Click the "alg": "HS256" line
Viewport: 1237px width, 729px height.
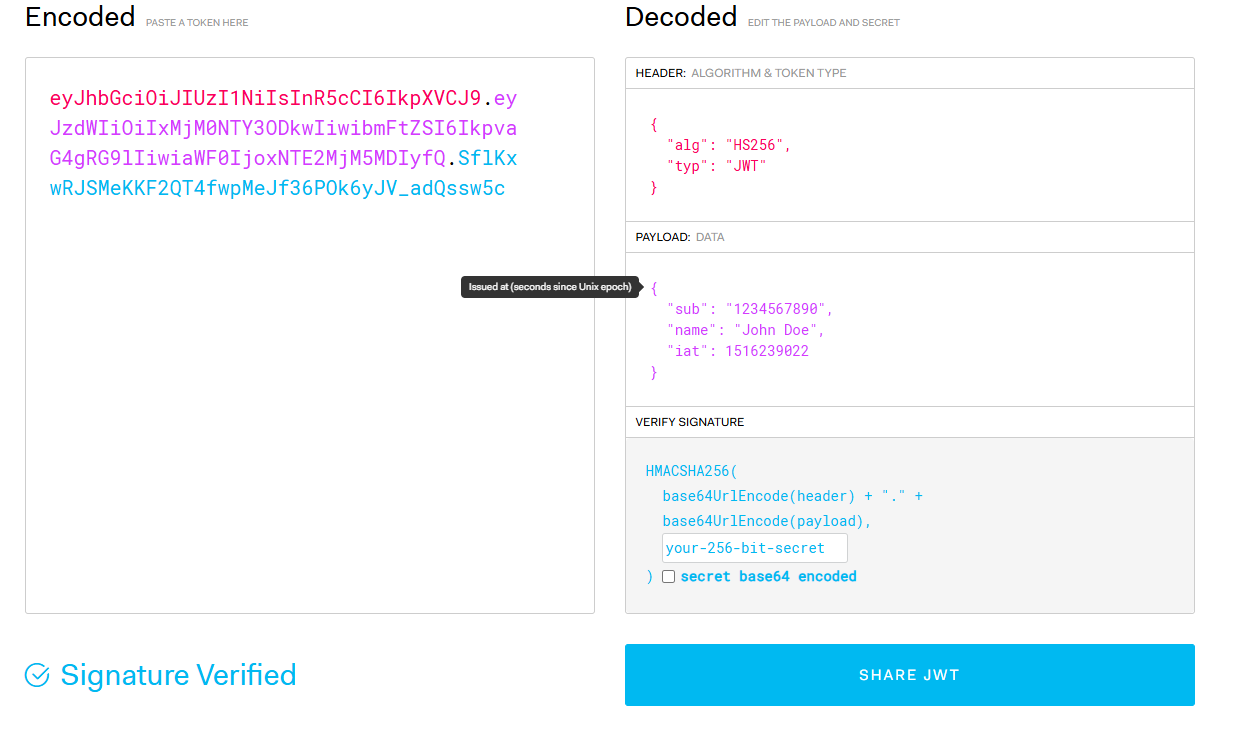click(729, 145)
